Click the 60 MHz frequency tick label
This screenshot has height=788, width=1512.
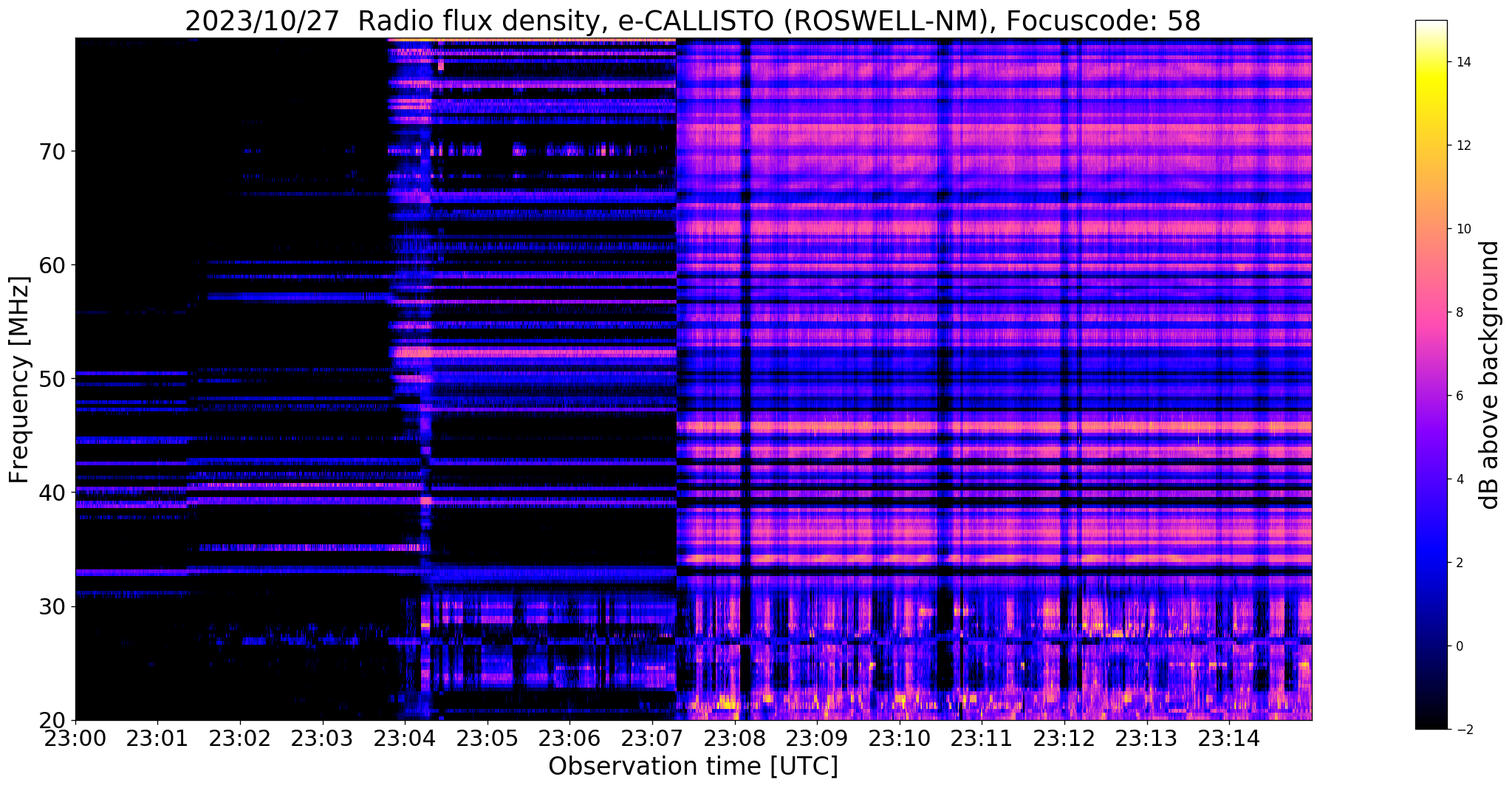[x=51, y=265]
